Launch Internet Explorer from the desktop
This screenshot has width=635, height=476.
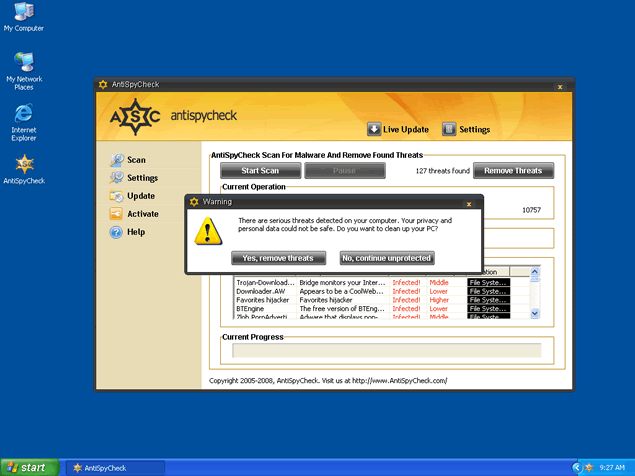pos(23,112)
